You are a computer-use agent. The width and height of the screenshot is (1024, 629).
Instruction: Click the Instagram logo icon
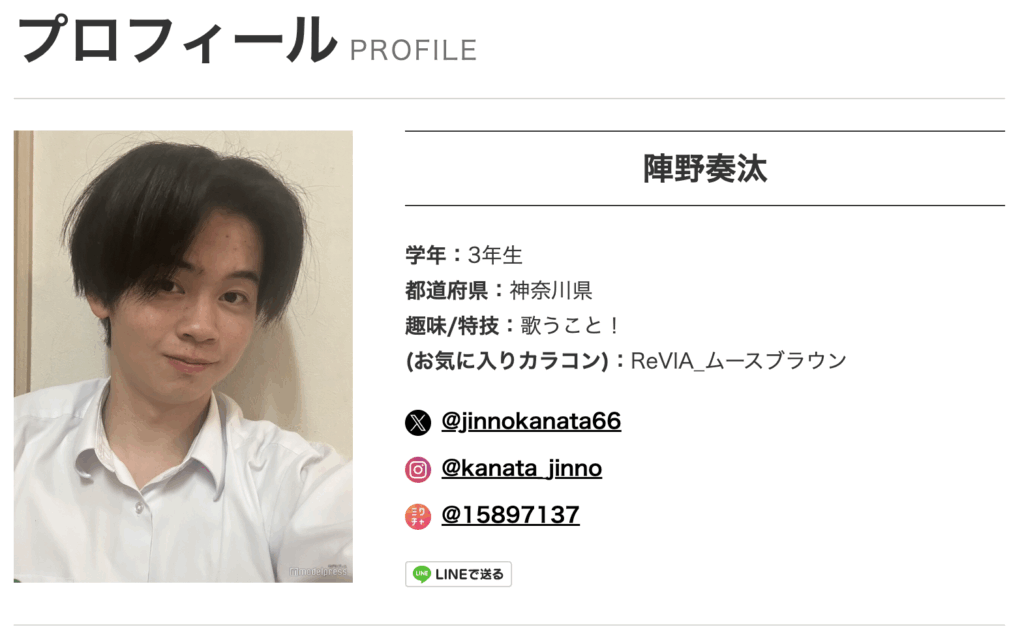tap(417, 470)
